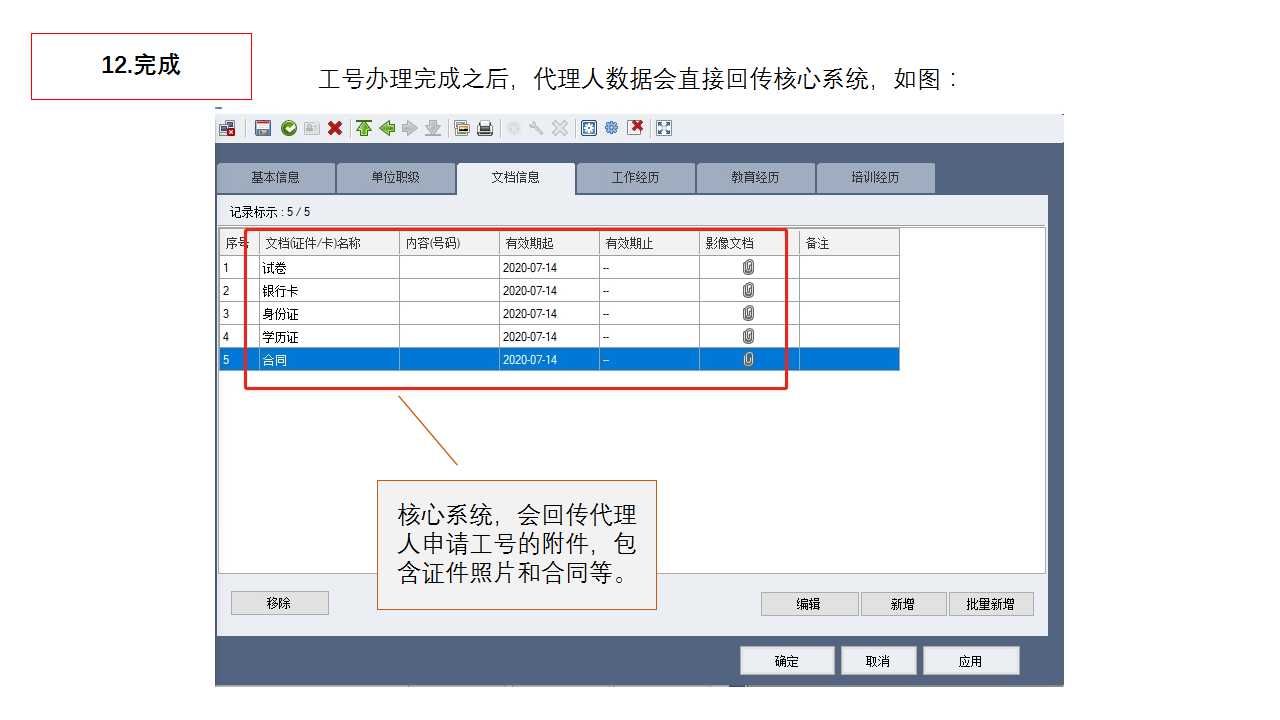Open the 工作经历 tab
The height and width of the screenshot is (720, 1280).
tap(635, 178)
